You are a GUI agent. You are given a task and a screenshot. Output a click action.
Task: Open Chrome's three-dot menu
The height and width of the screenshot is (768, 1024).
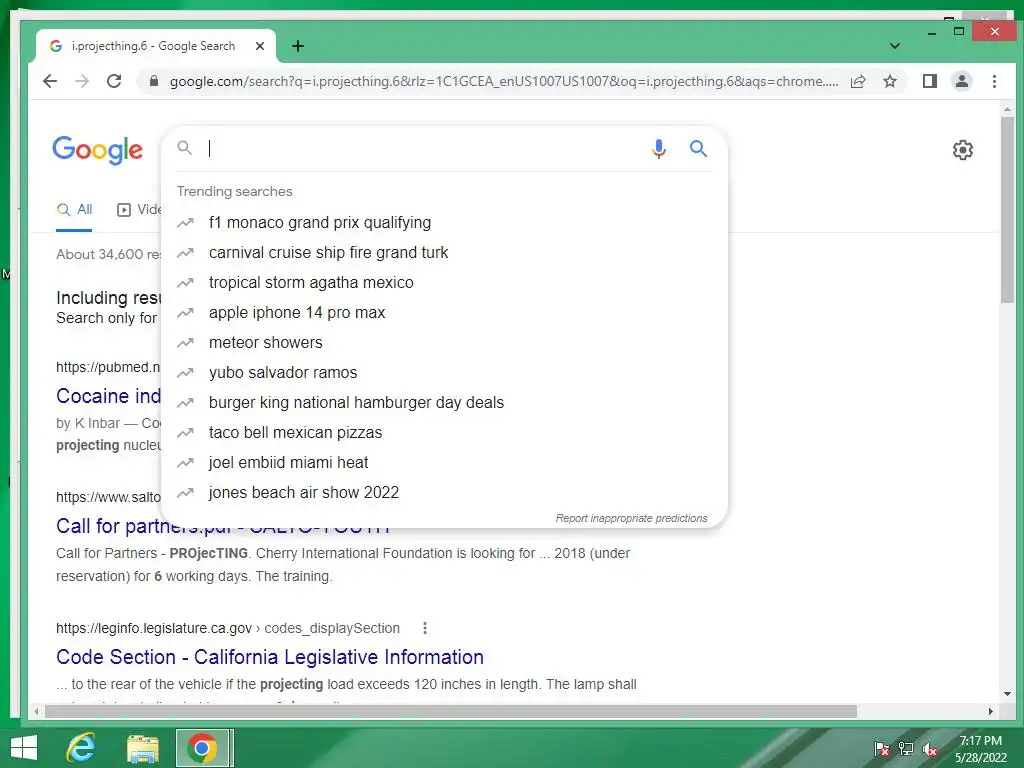pos(994,81)
